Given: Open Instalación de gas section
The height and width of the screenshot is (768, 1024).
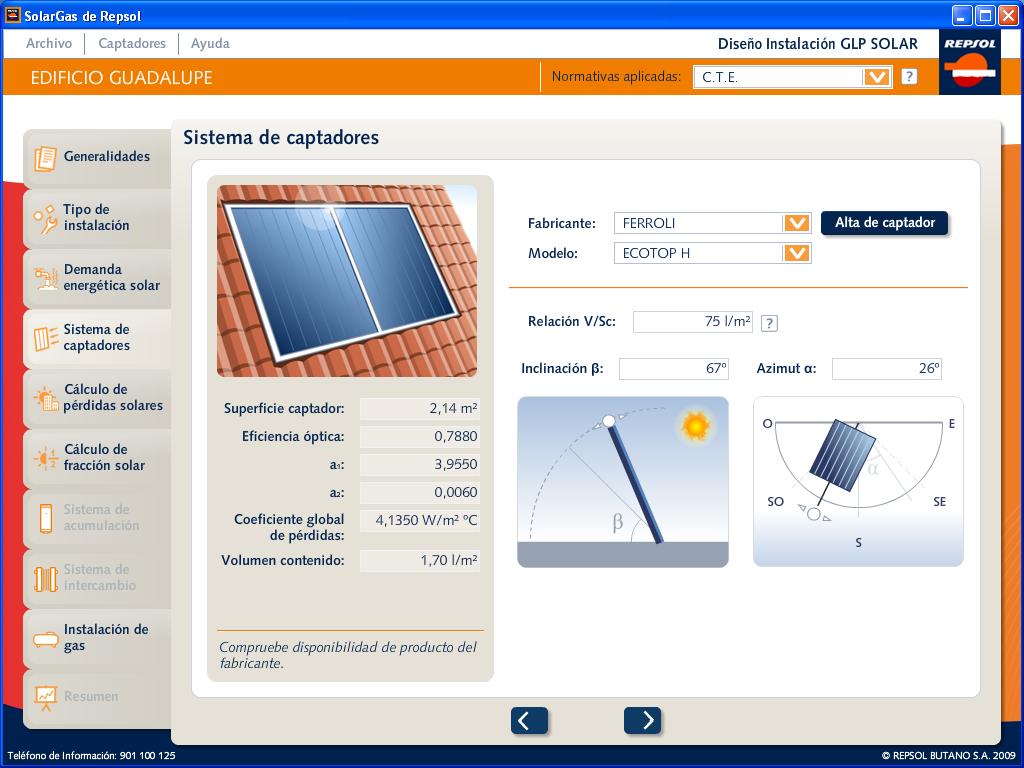Looking at the screenshot, I should coord(97,638).
